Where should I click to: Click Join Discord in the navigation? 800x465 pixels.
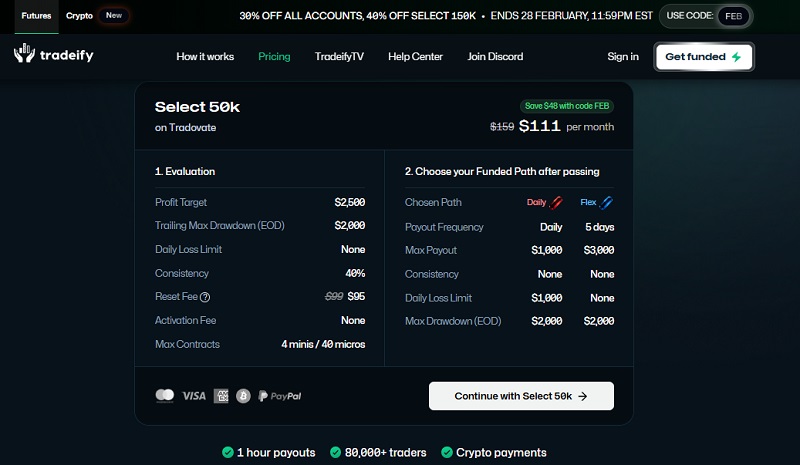pyautogui.click(x=495, y=57)
